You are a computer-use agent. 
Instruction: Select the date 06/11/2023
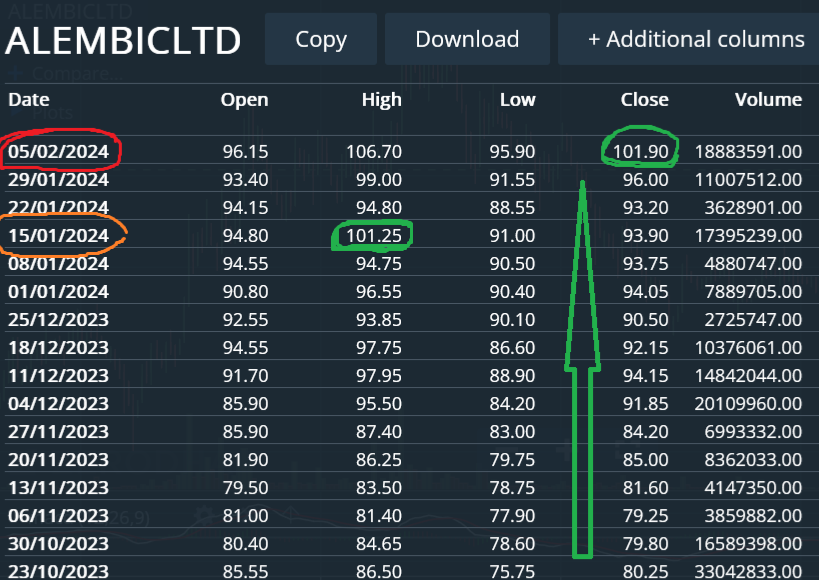pos(58,516)
